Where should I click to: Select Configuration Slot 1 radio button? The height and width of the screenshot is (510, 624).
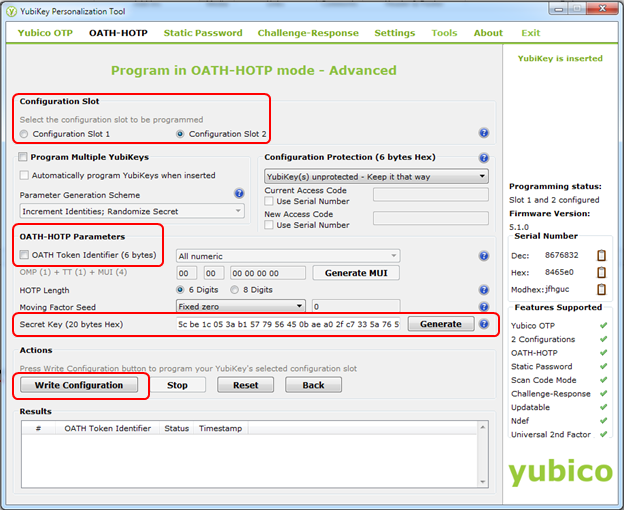click(24, 134)
